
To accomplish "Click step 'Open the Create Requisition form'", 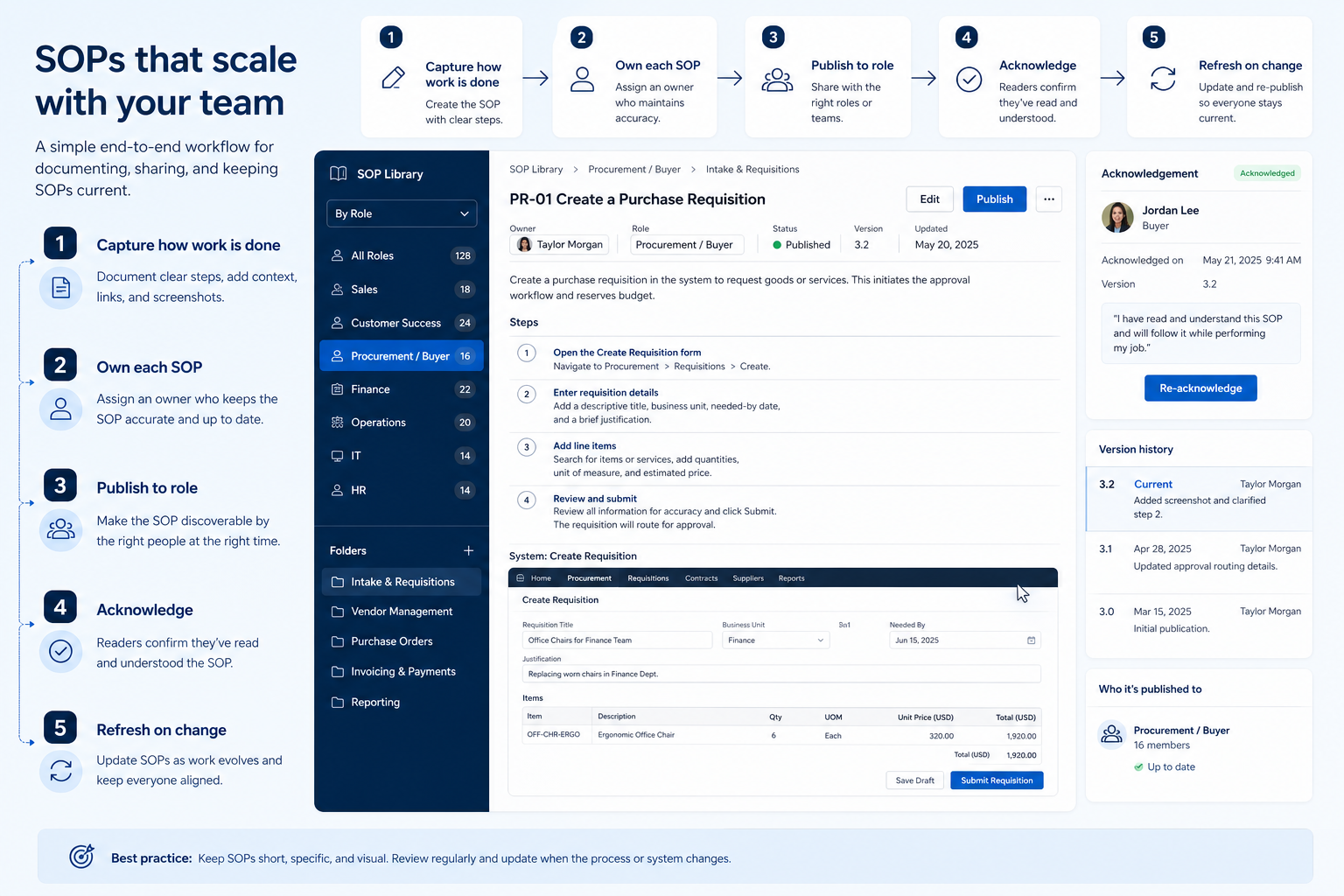I will [x=626, y=353].
